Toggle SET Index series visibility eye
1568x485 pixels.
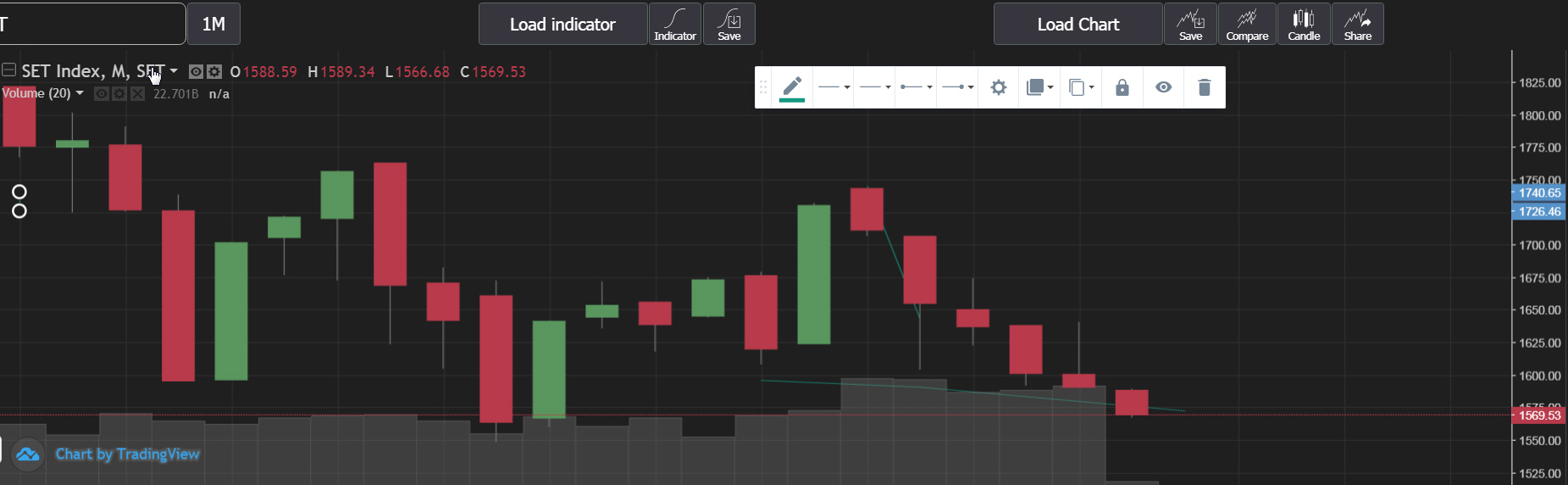point(196,72)
